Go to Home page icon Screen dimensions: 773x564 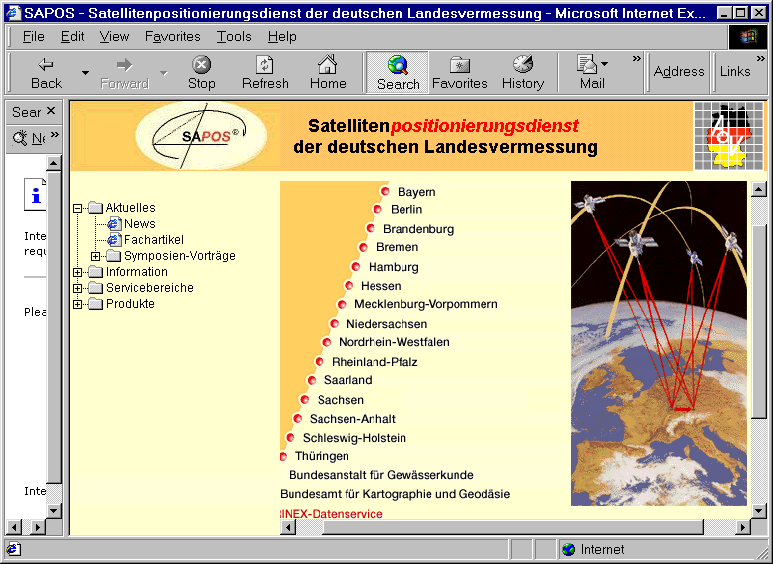(x=327, y=65)
